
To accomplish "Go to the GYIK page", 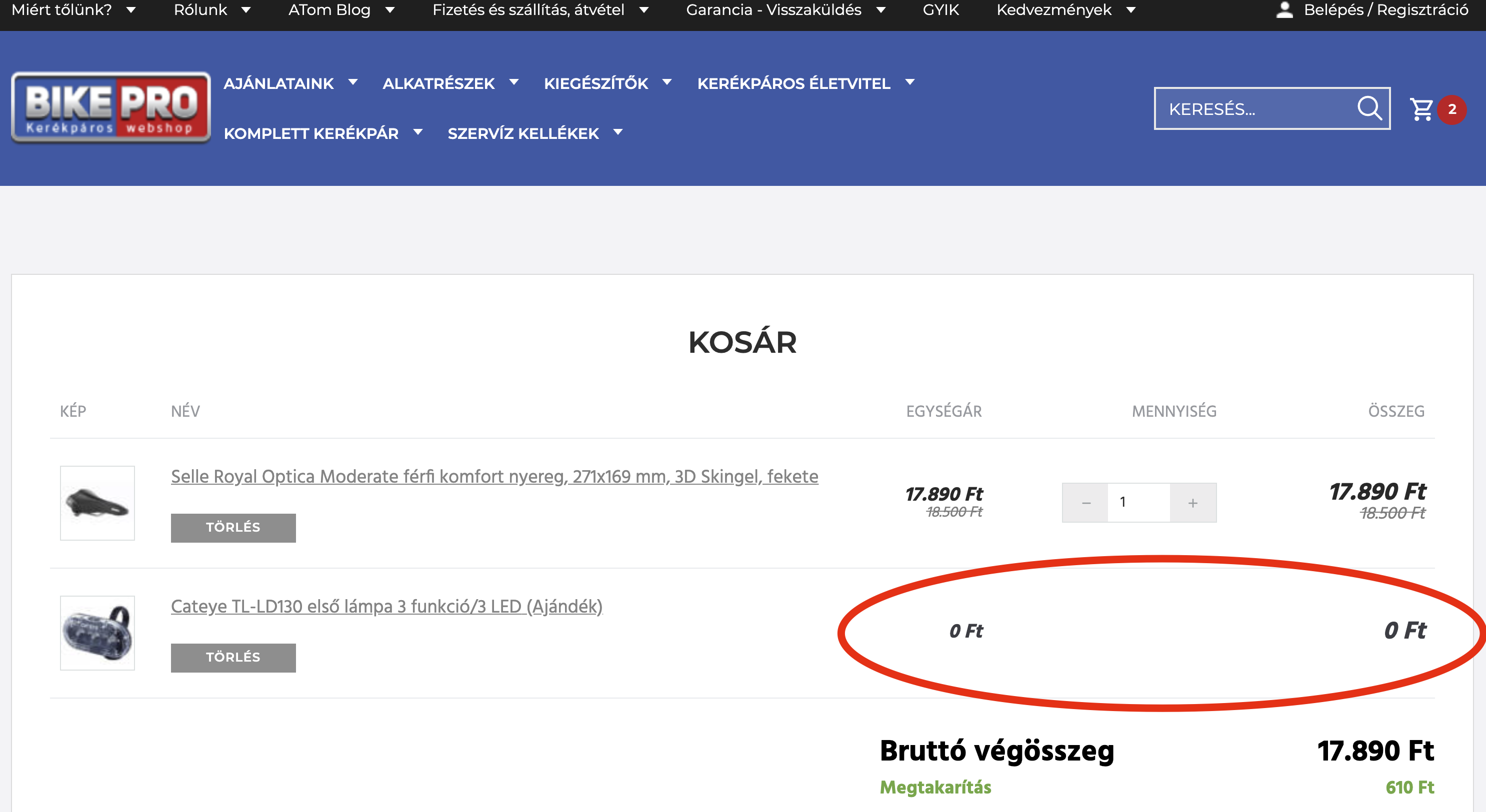I will [940, 10].
